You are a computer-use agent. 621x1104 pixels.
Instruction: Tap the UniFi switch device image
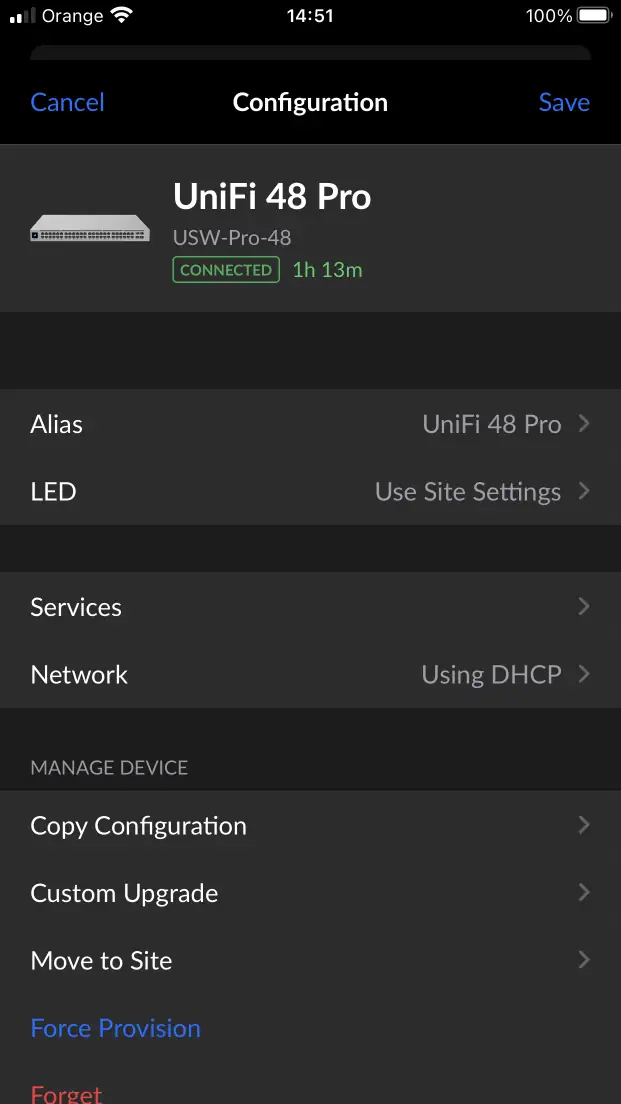click(x=90, y=229)
